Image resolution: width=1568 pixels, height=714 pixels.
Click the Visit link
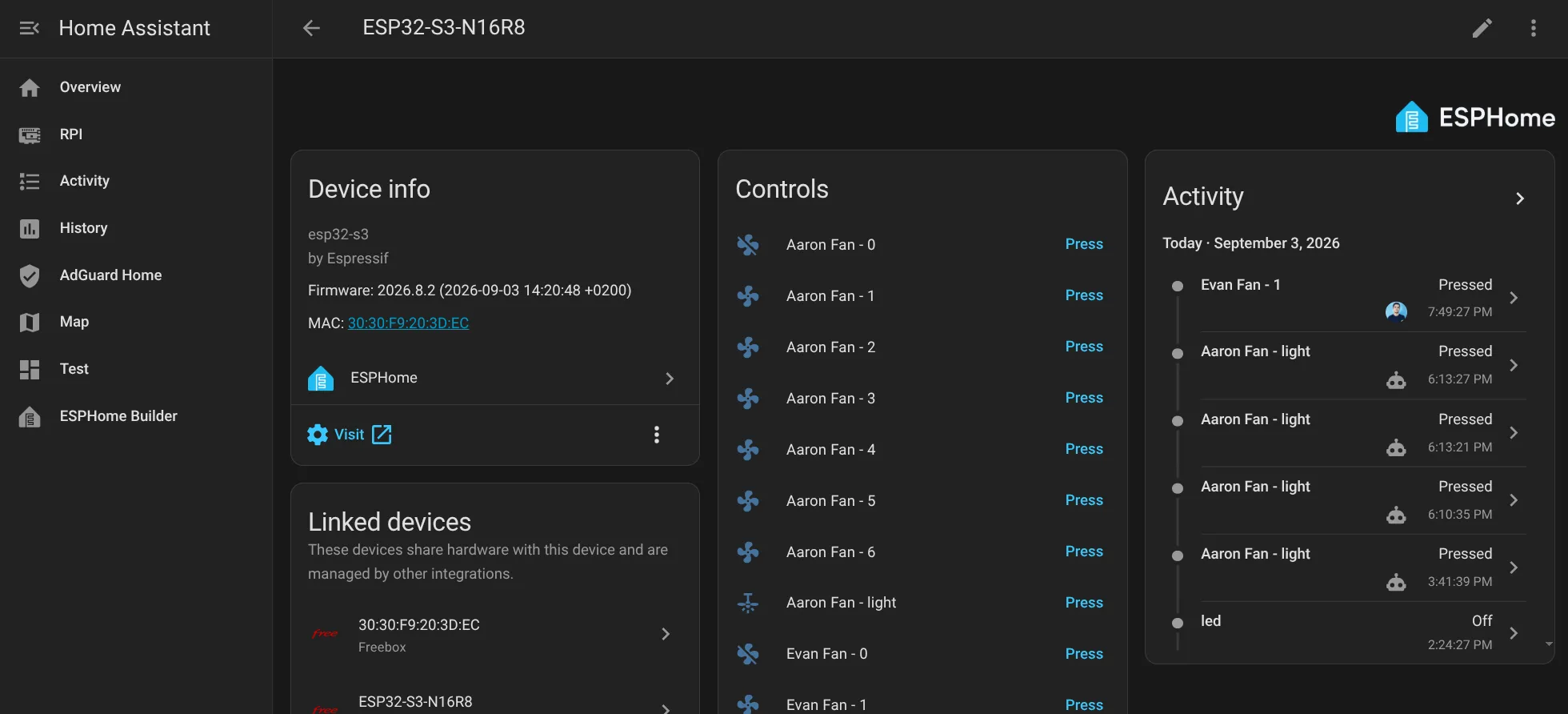350,435
